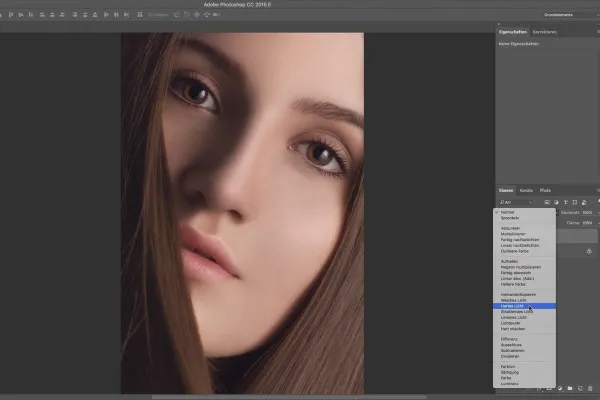This screenshot has width=600, height=400.
Task: Switch to the Kanäle tab
Action: pos(526,190)
